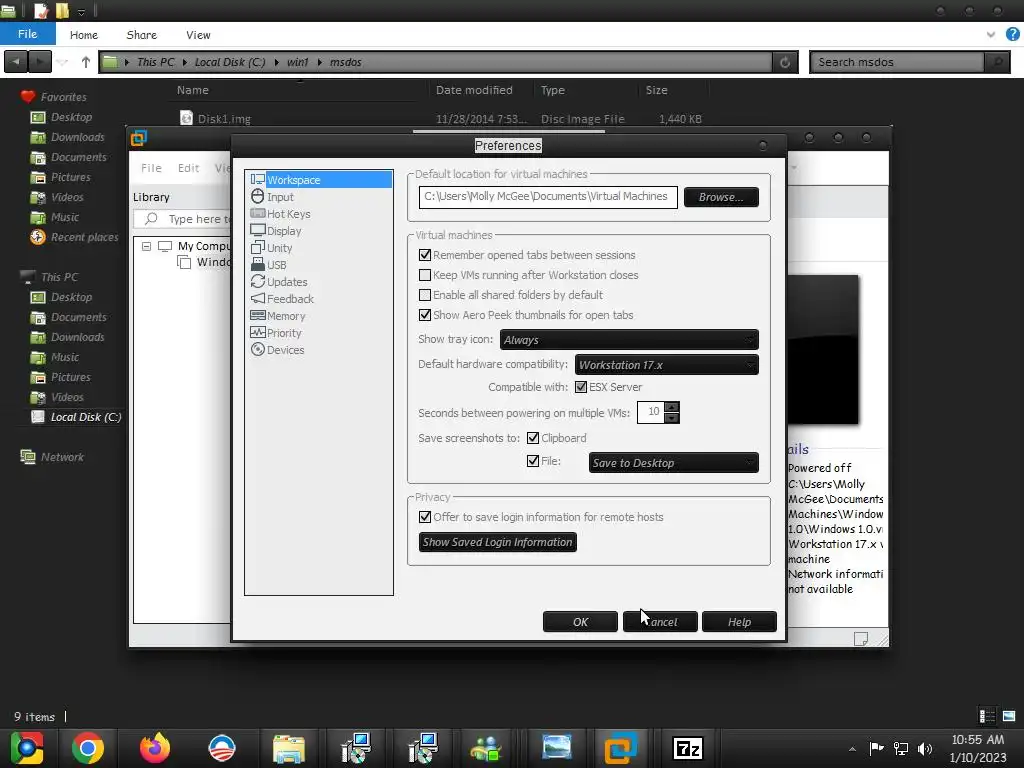Enable Keep VMs running after Workstation closes

(424, 275)
